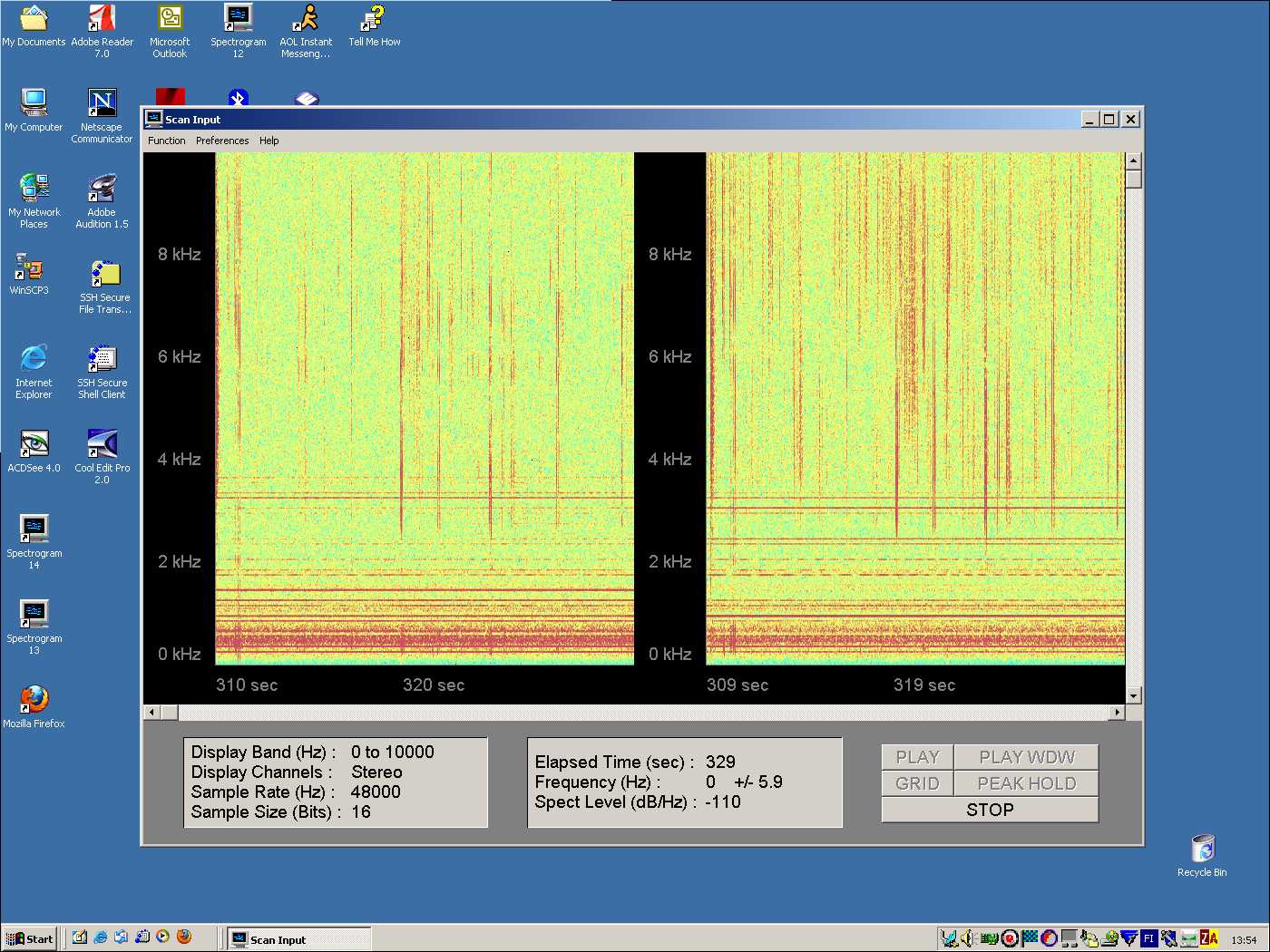1270x952 pixels.
Task: Click the left channel spectrogram display
Action: coord(425,408)
